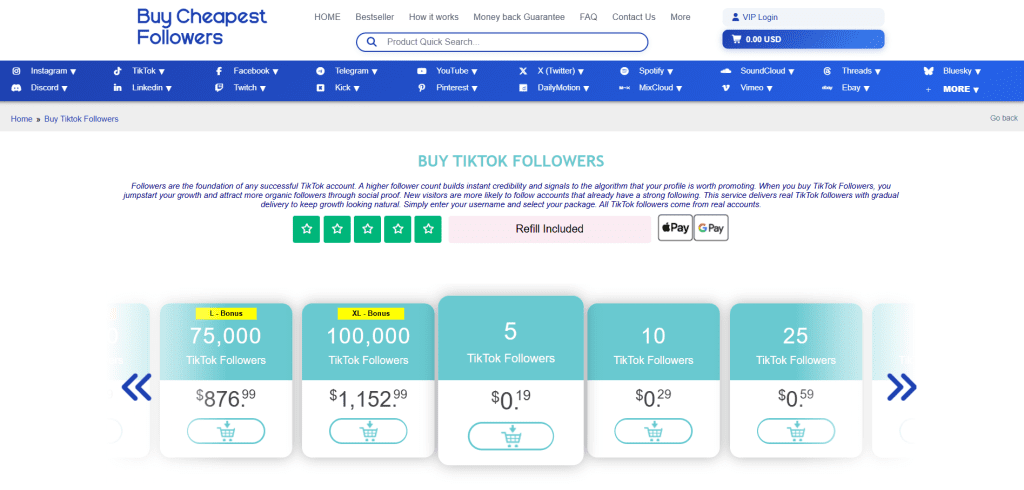The height and width of the screenshot is (490, 1024).
Task: Click the DailyMotion logo icon
Action: click(x=523, y=88)
